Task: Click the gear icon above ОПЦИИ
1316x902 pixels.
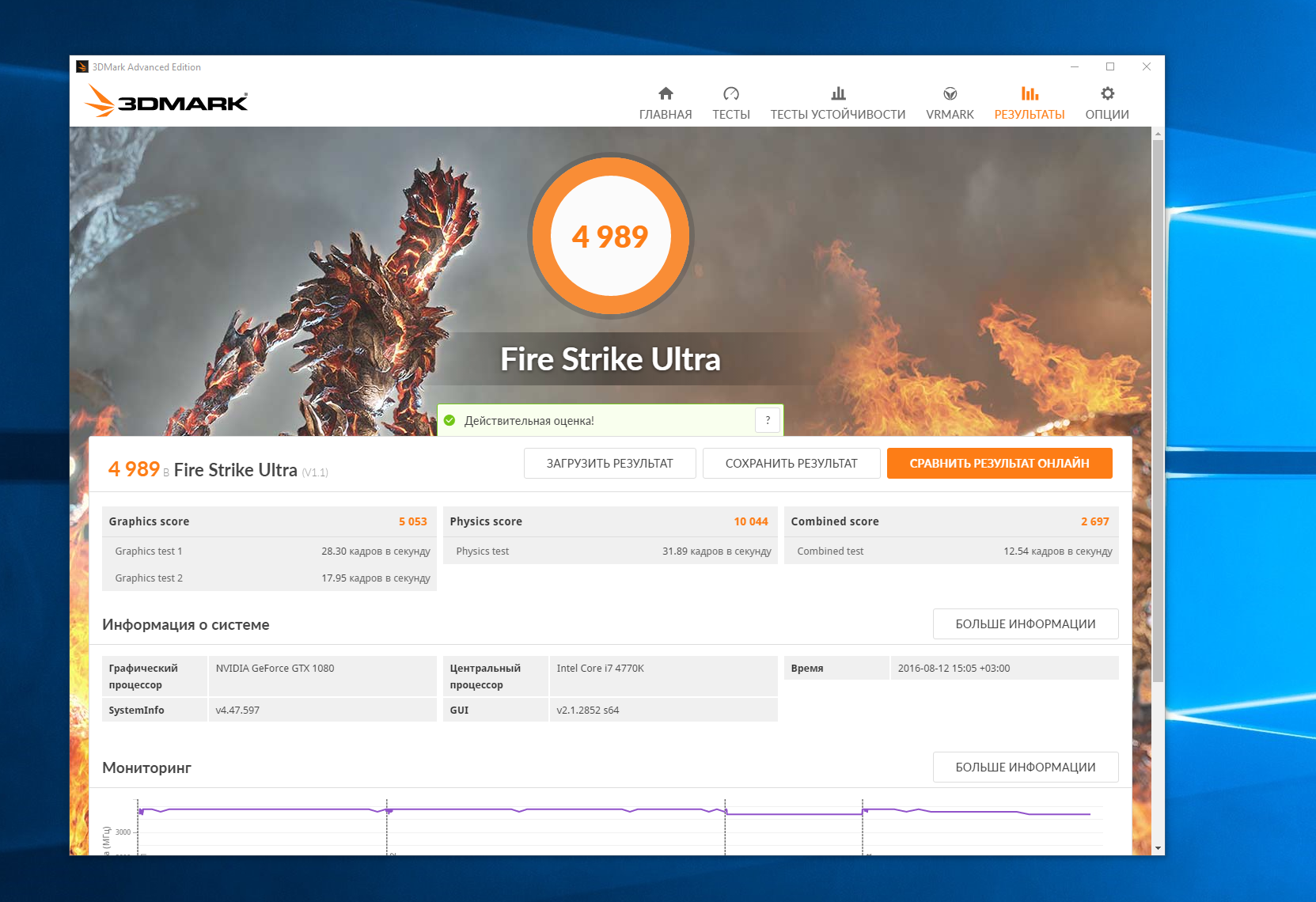Action: point(1107,93)
